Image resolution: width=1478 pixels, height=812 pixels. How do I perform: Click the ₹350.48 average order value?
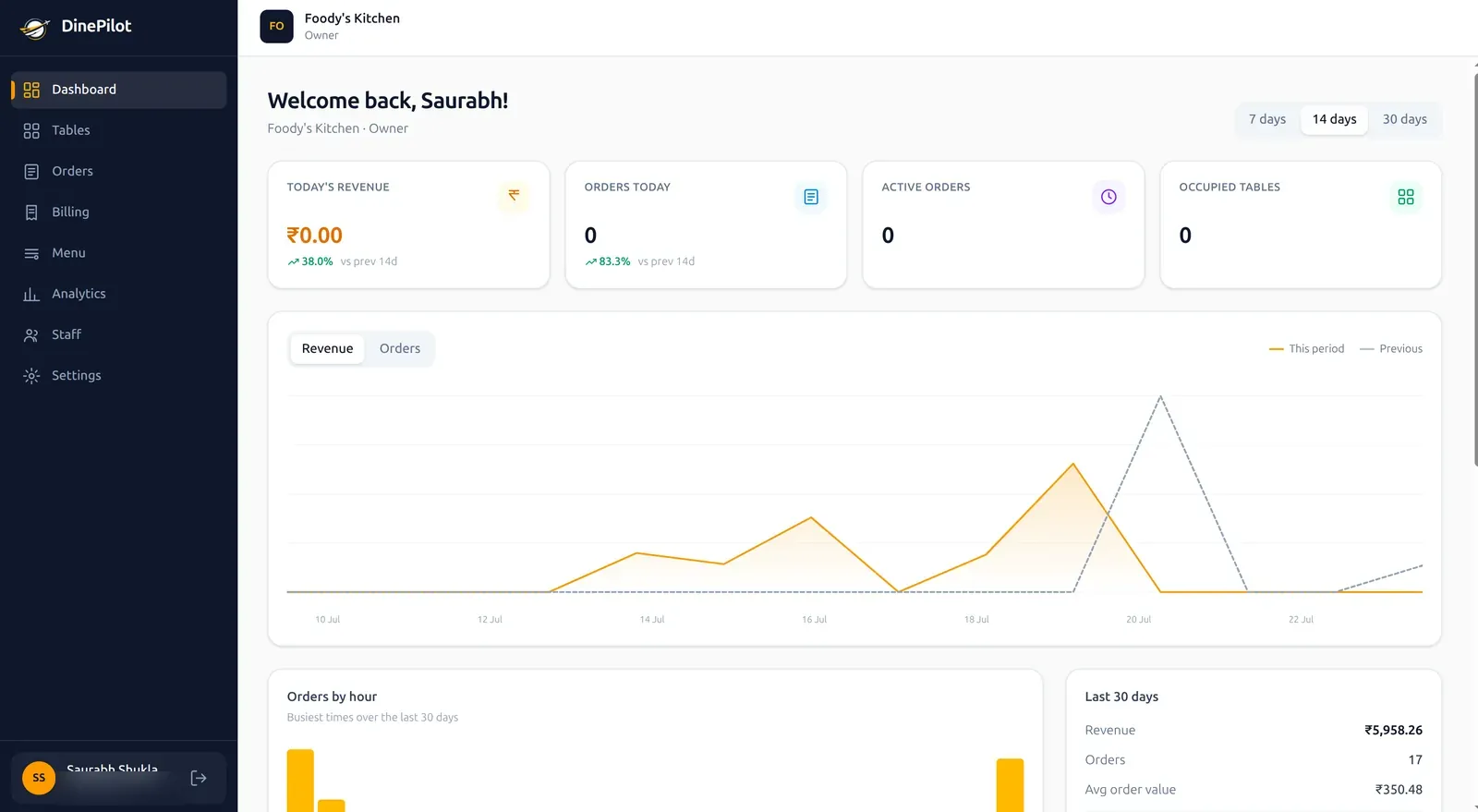click(1399, 790)
